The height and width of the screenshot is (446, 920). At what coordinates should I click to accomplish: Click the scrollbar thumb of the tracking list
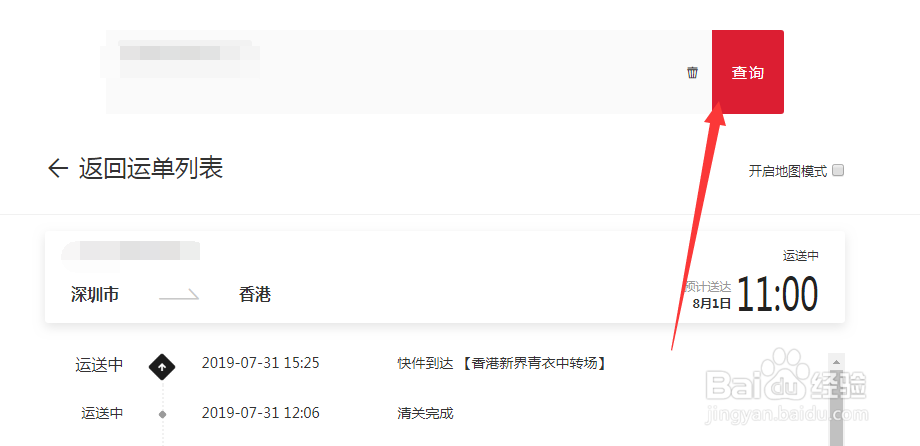[x=837, y=408]
